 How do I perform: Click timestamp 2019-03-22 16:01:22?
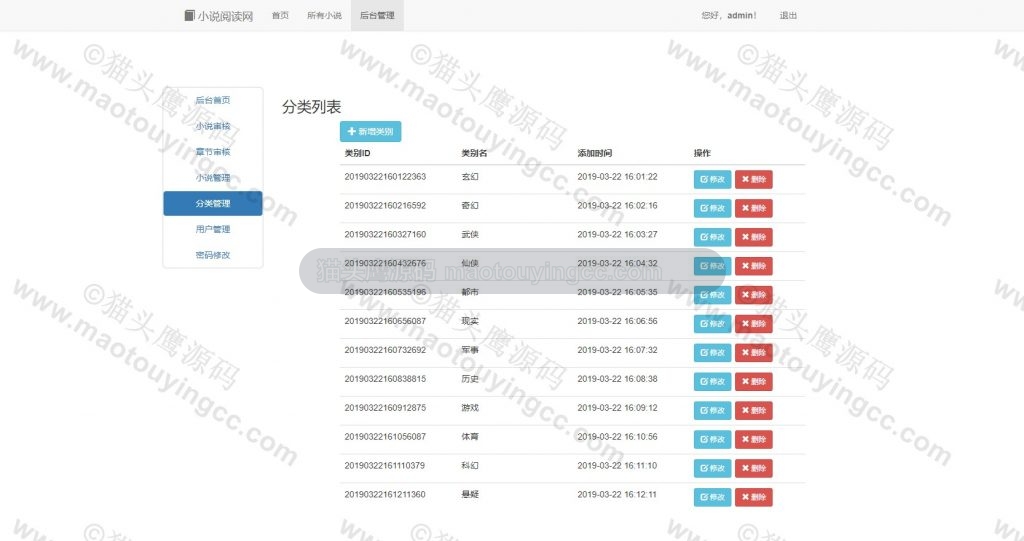point(617,176)
